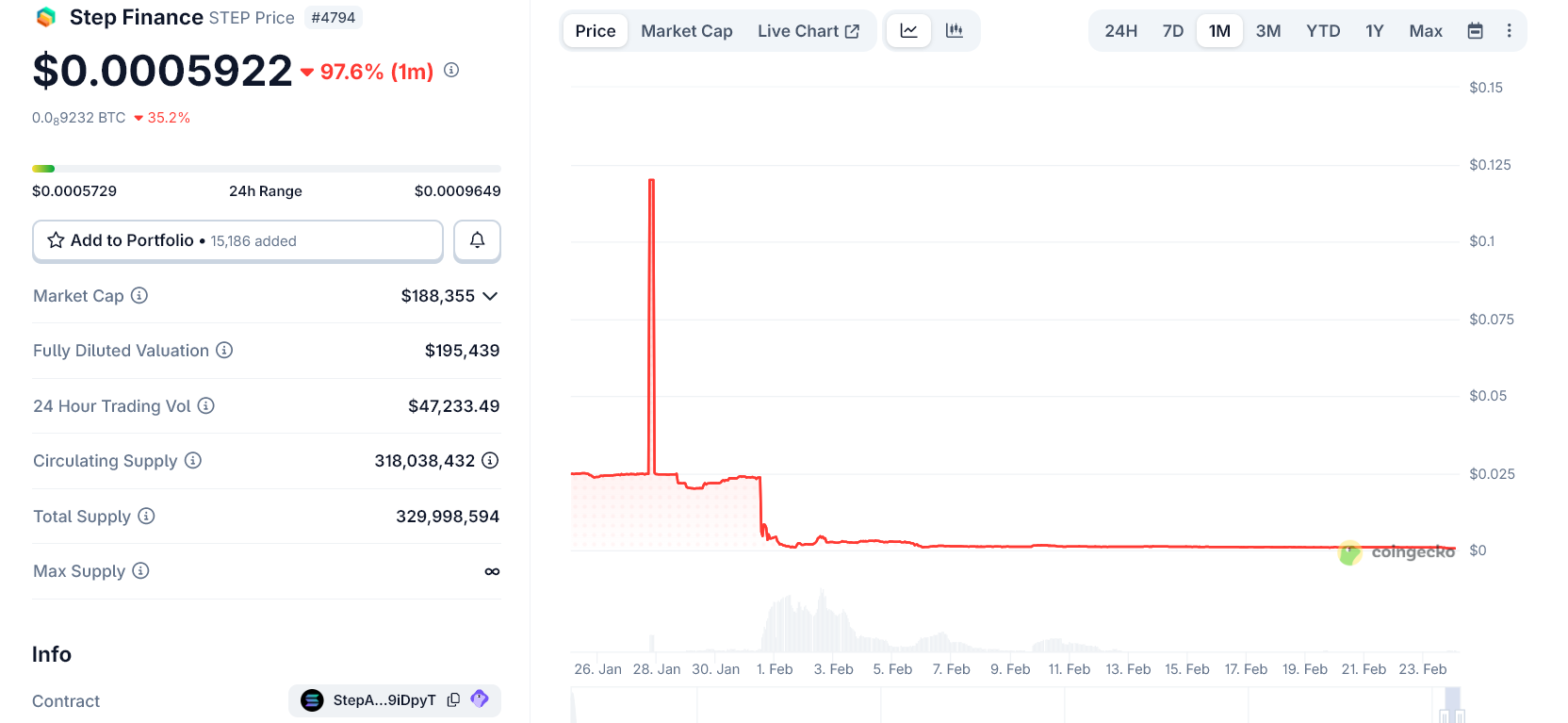1568x723 pixels.
Task: Switch to line chart view
Action: click(x=908, y=31)
